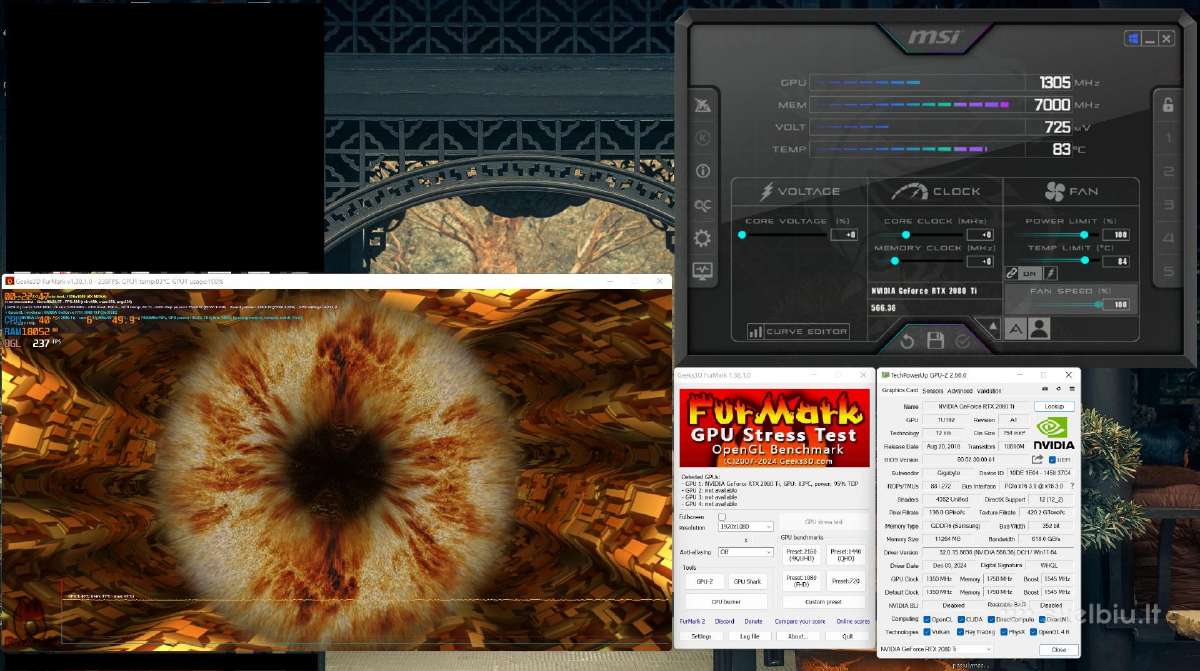Open the information icon in MSI Afterburner

[702, 171]
